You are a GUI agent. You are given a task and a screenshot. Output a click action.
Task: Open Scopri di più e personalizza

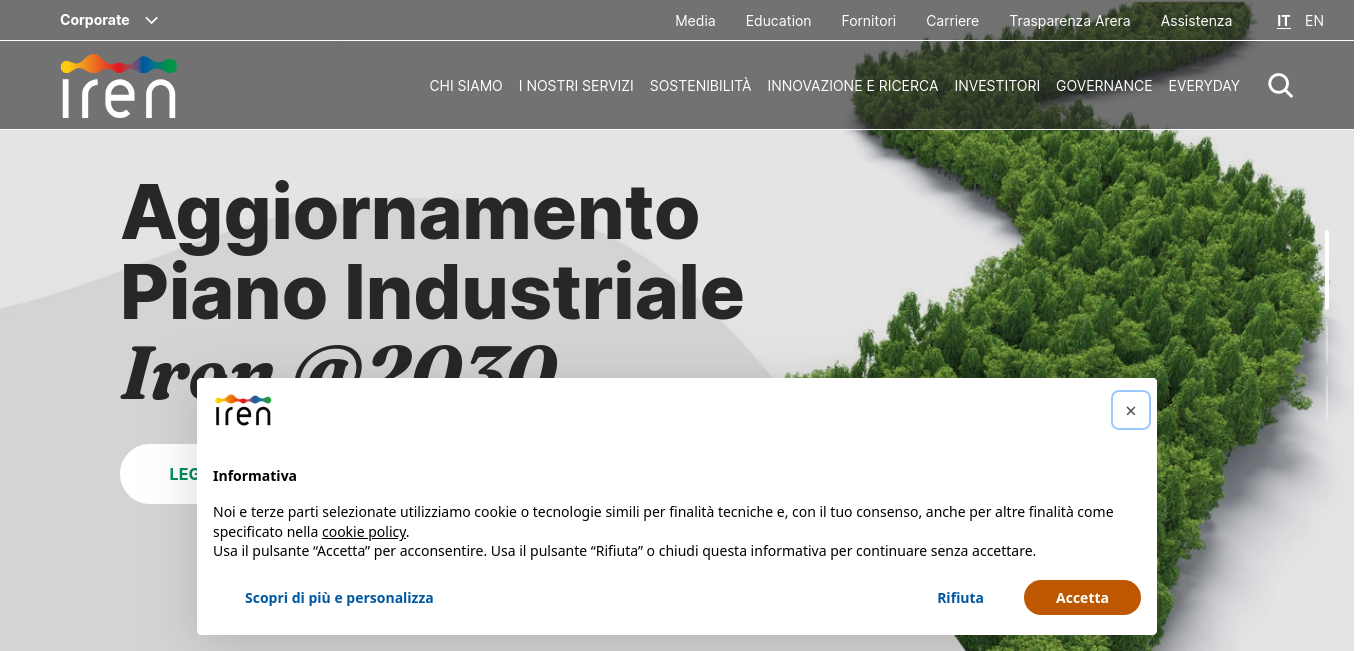[339, 597]
